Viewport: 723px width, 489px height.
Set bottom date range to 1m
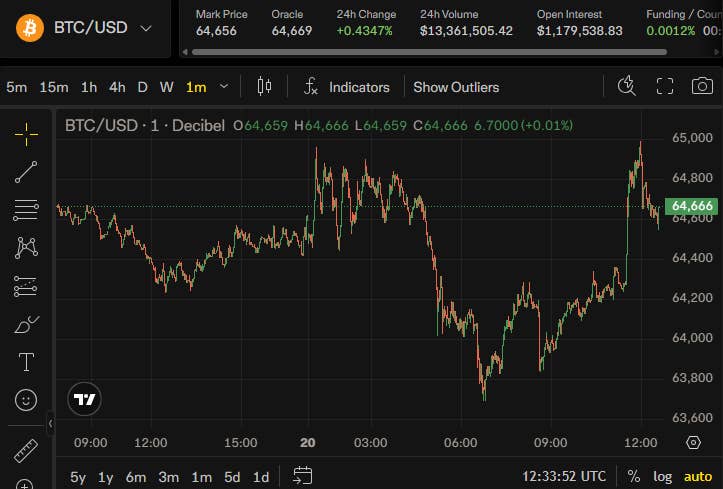tap(201, 477)
